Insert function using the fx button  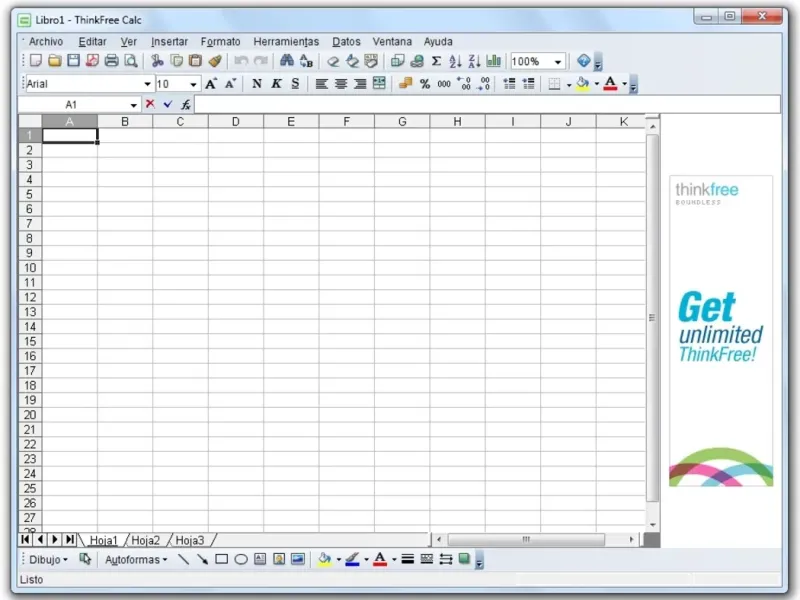tap(186, 105)
